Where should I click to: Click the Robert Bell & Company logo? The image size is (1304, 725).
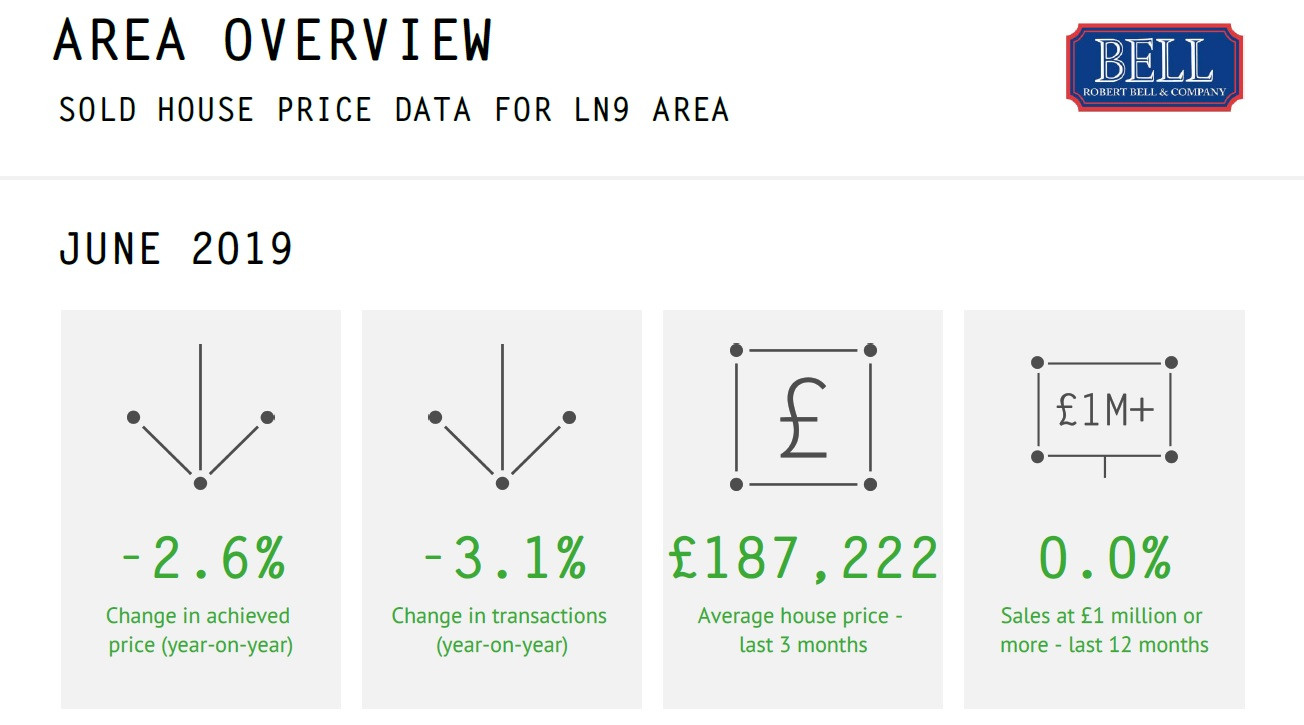[1154, 68]
